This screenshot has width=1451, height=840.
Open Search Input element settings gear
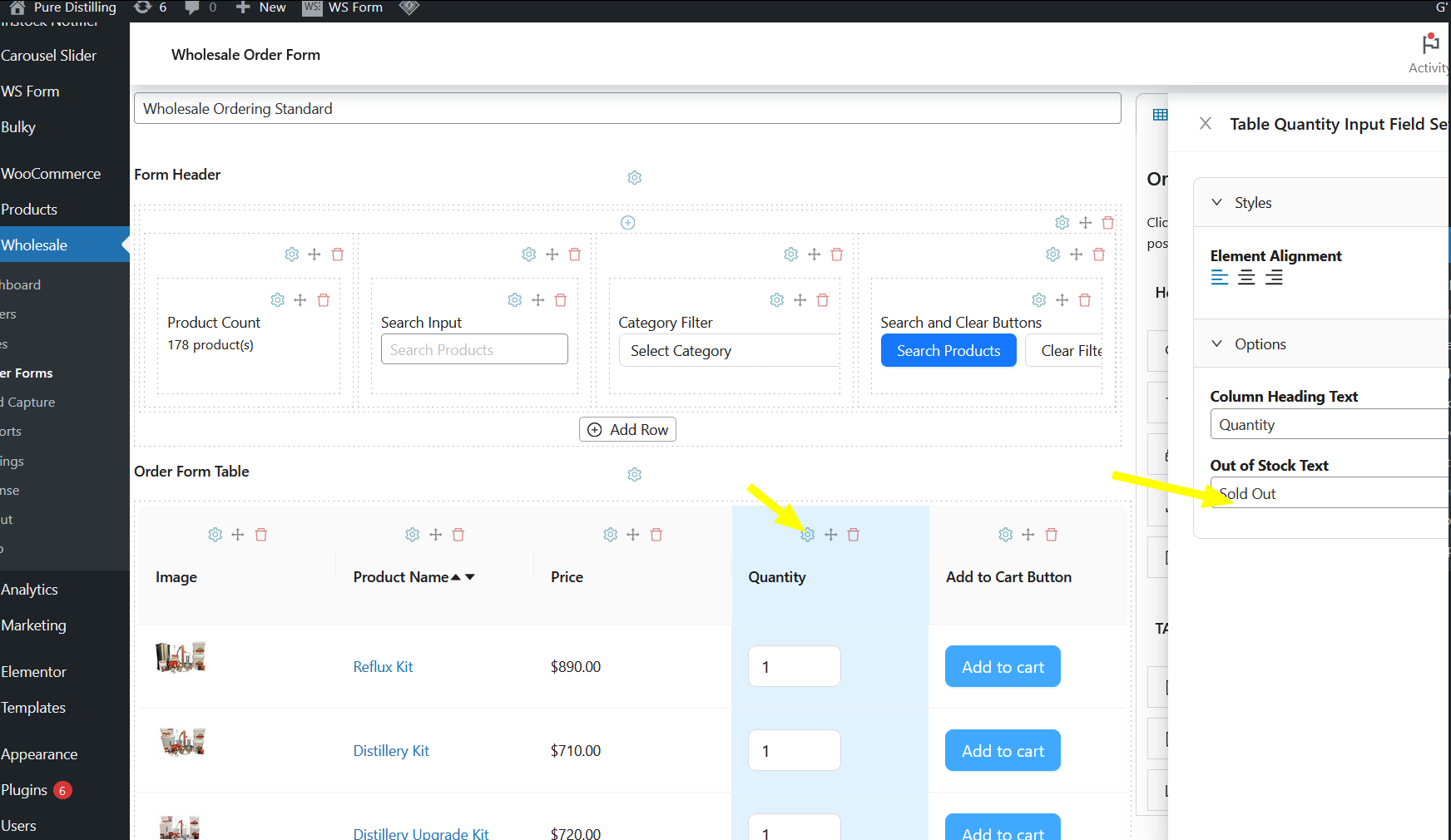[x=515, y=300]
